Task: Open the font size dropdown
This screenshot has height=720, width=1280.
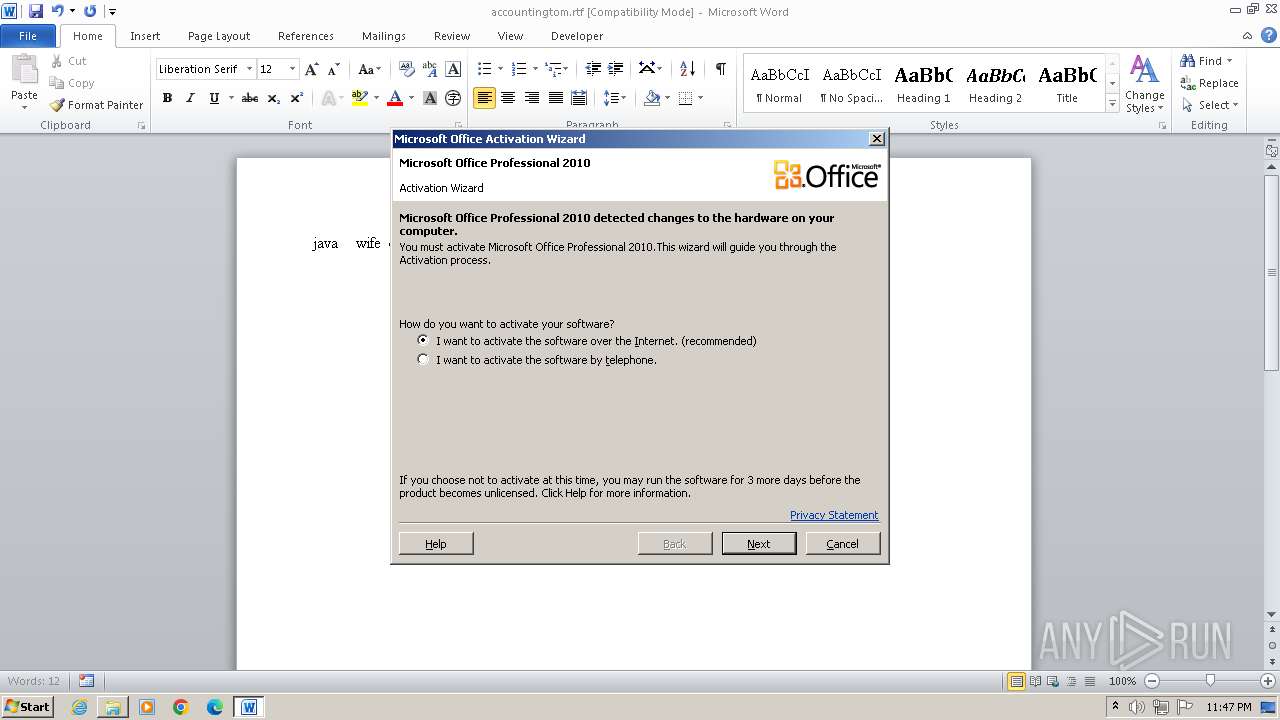Action: (292, 69)
